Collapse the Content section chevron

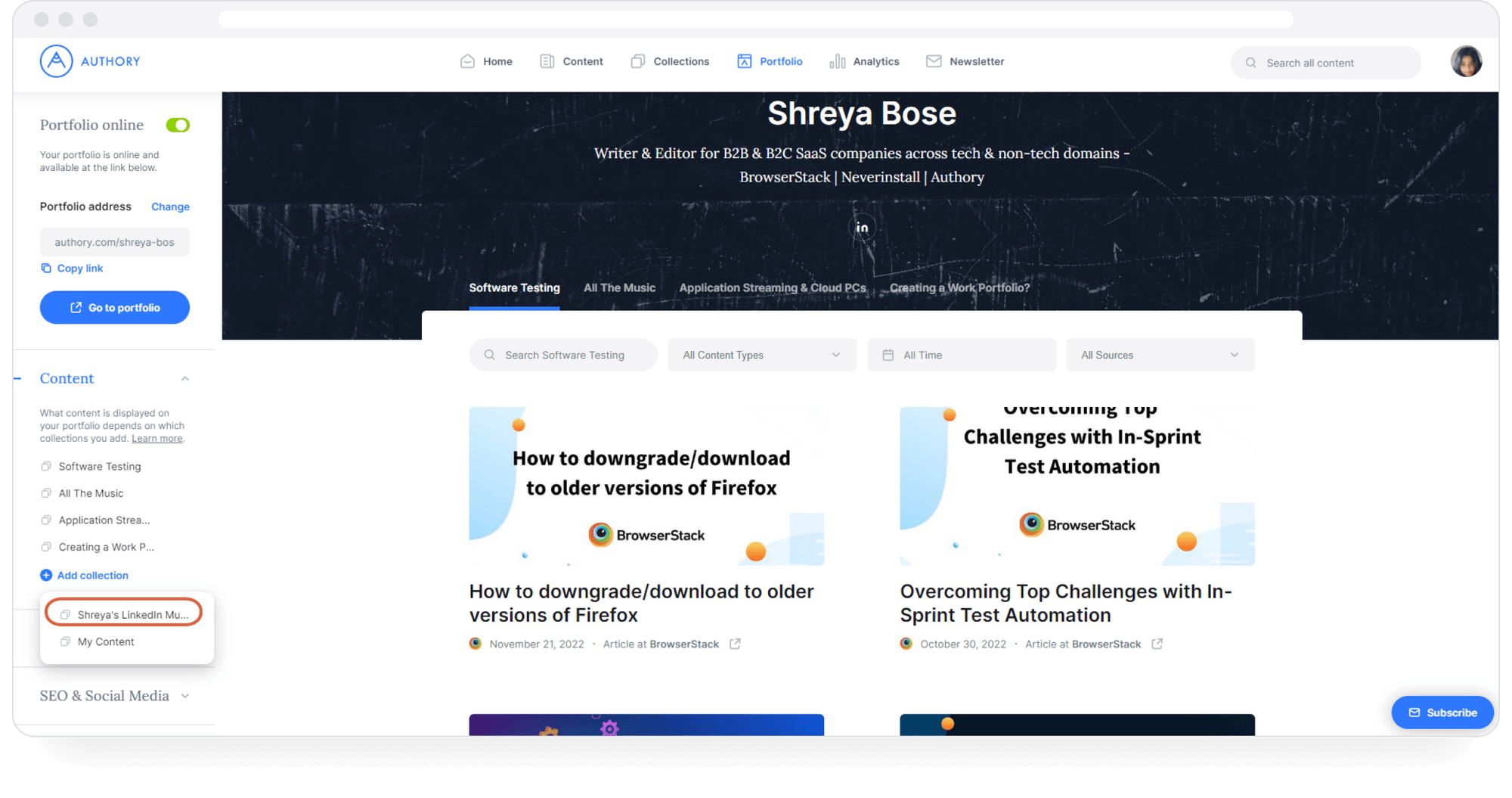click(184, 379)
